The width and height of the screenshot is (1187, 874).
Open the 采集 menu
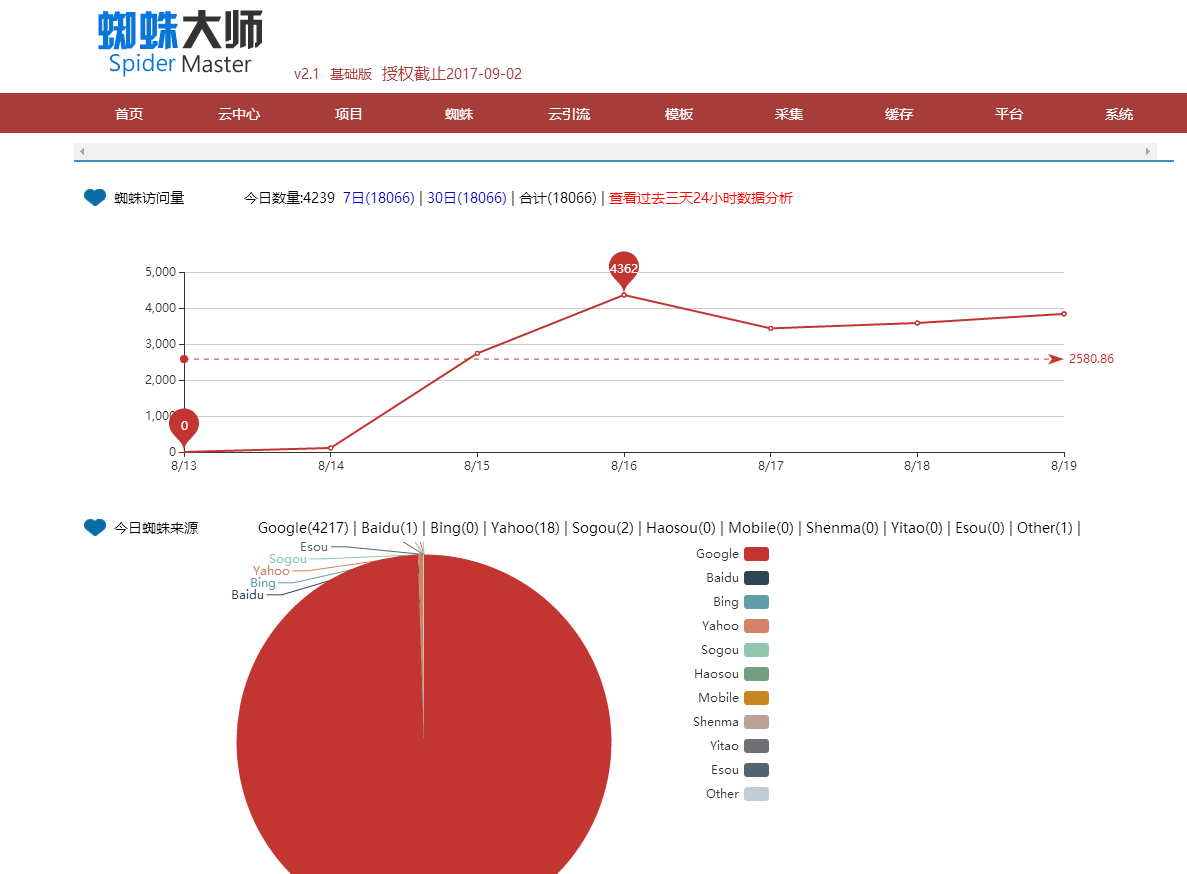point(789,114)
